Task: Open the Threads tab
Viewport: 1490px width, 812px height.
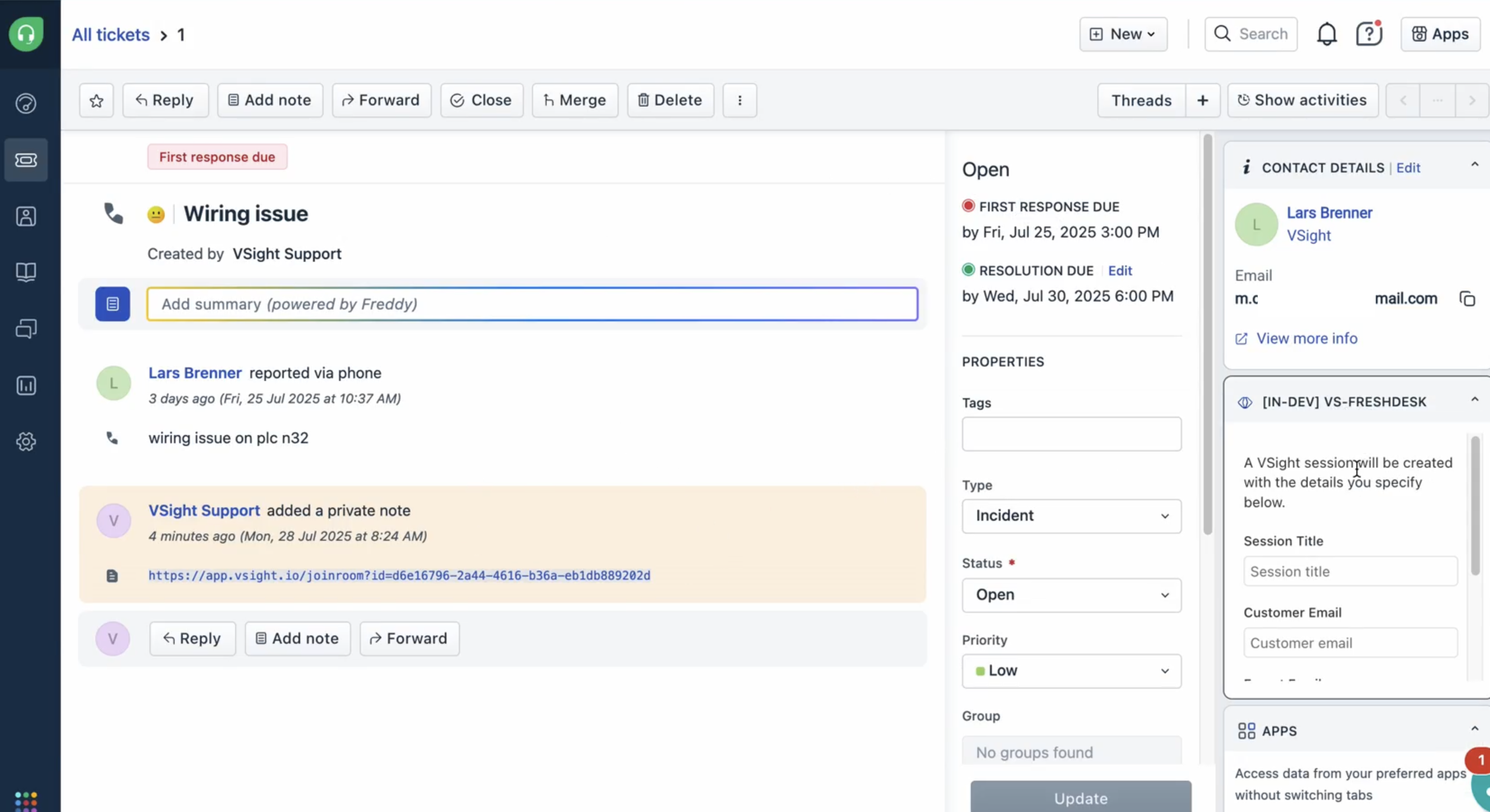Action: coord(1141,101)
